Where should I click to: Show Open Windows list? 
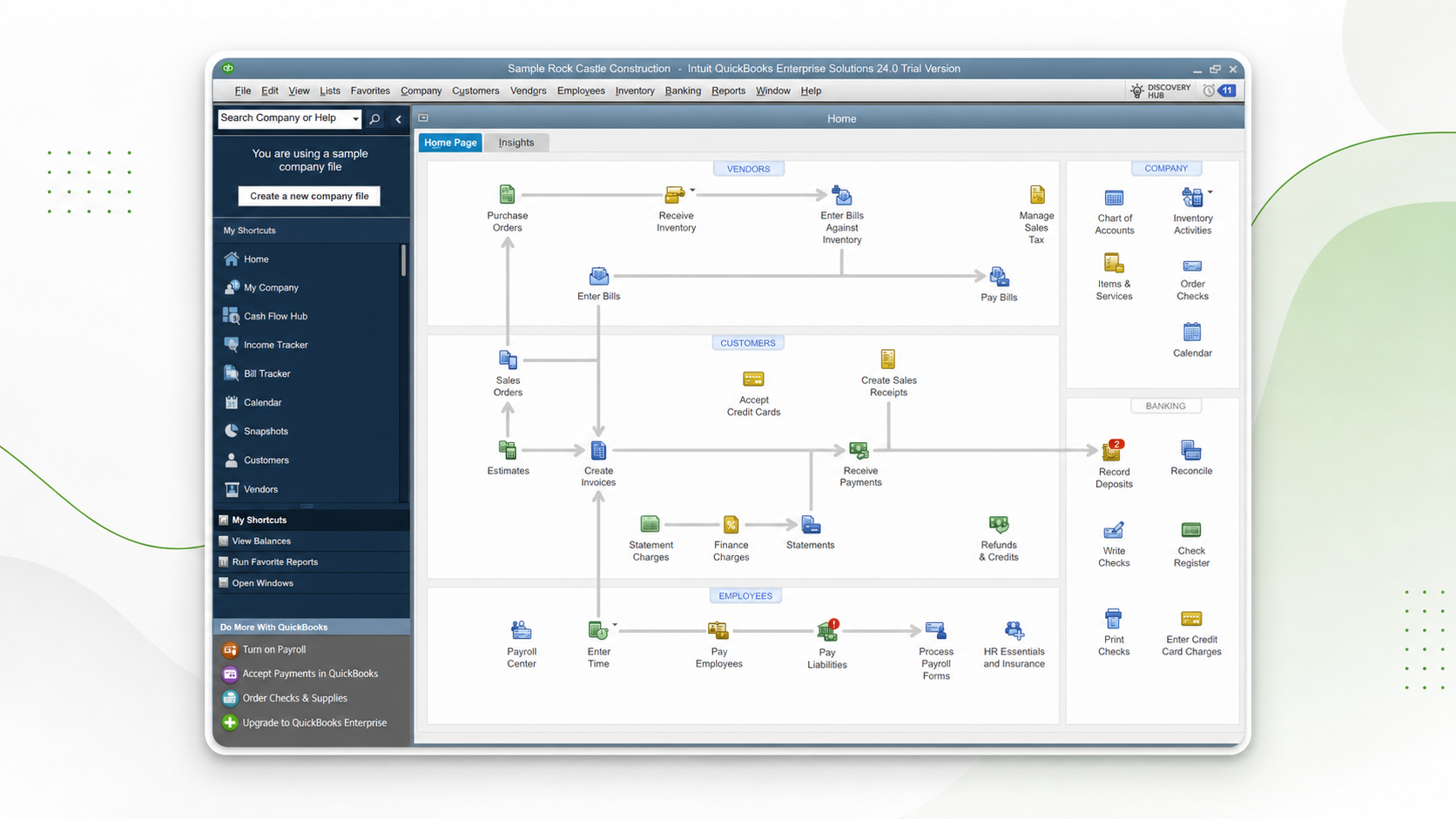(311, 583)
